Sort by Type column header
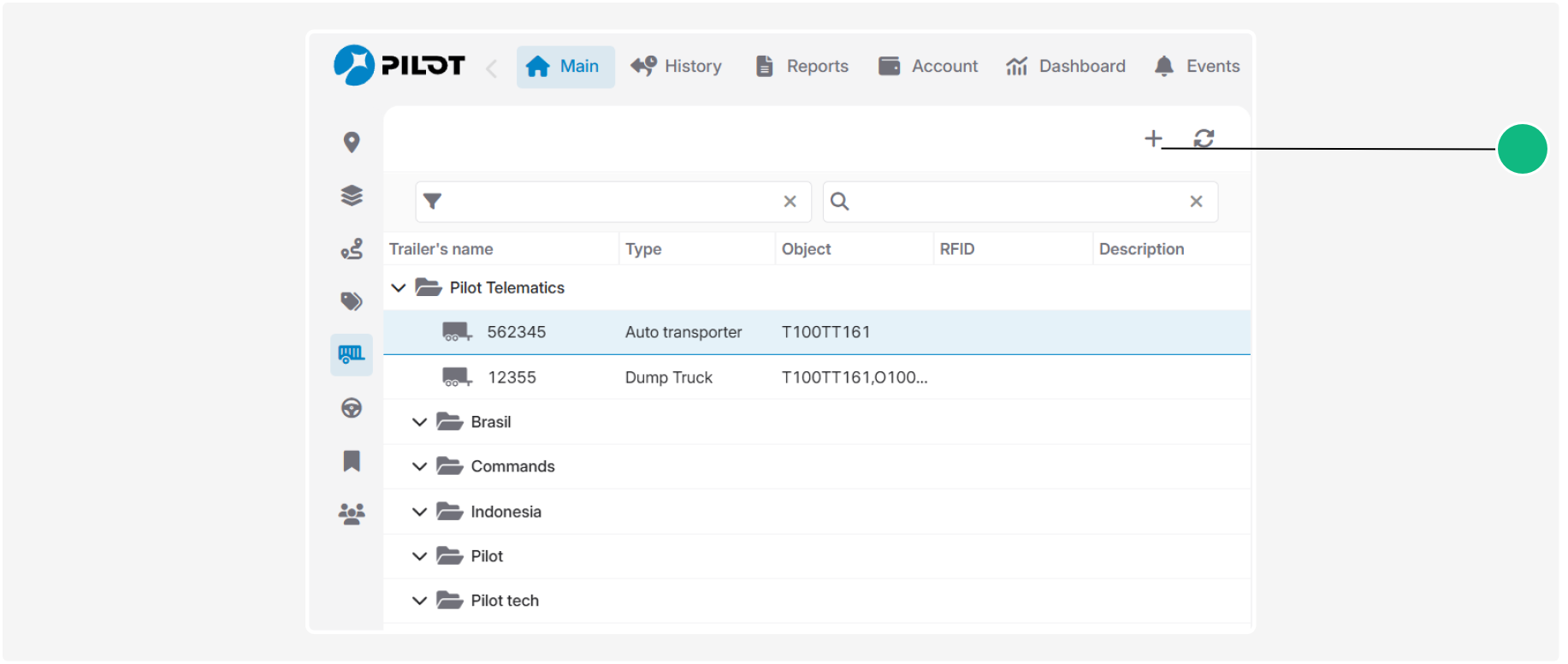The width and height of the screenshot is (1568, 664). 643,249
